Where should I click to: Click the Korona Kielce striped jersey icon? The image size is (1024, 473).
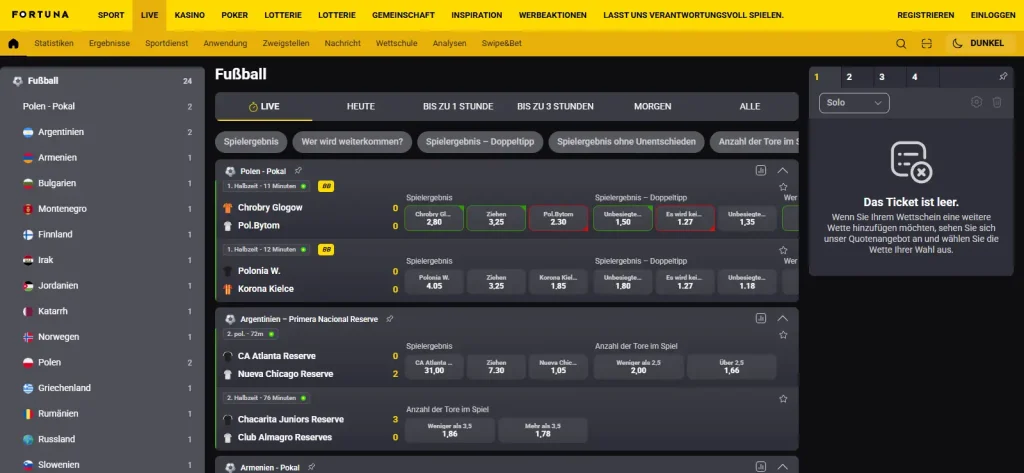[227, 289]
